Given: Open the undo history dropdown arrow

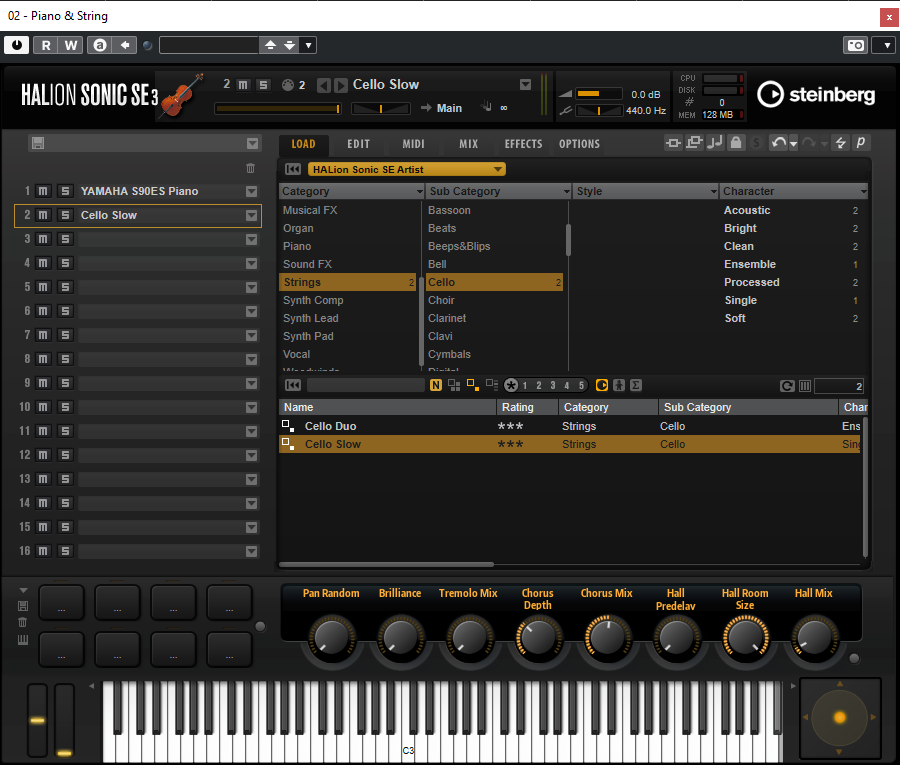Looking at the screenshot, I should tap(793, 144).
